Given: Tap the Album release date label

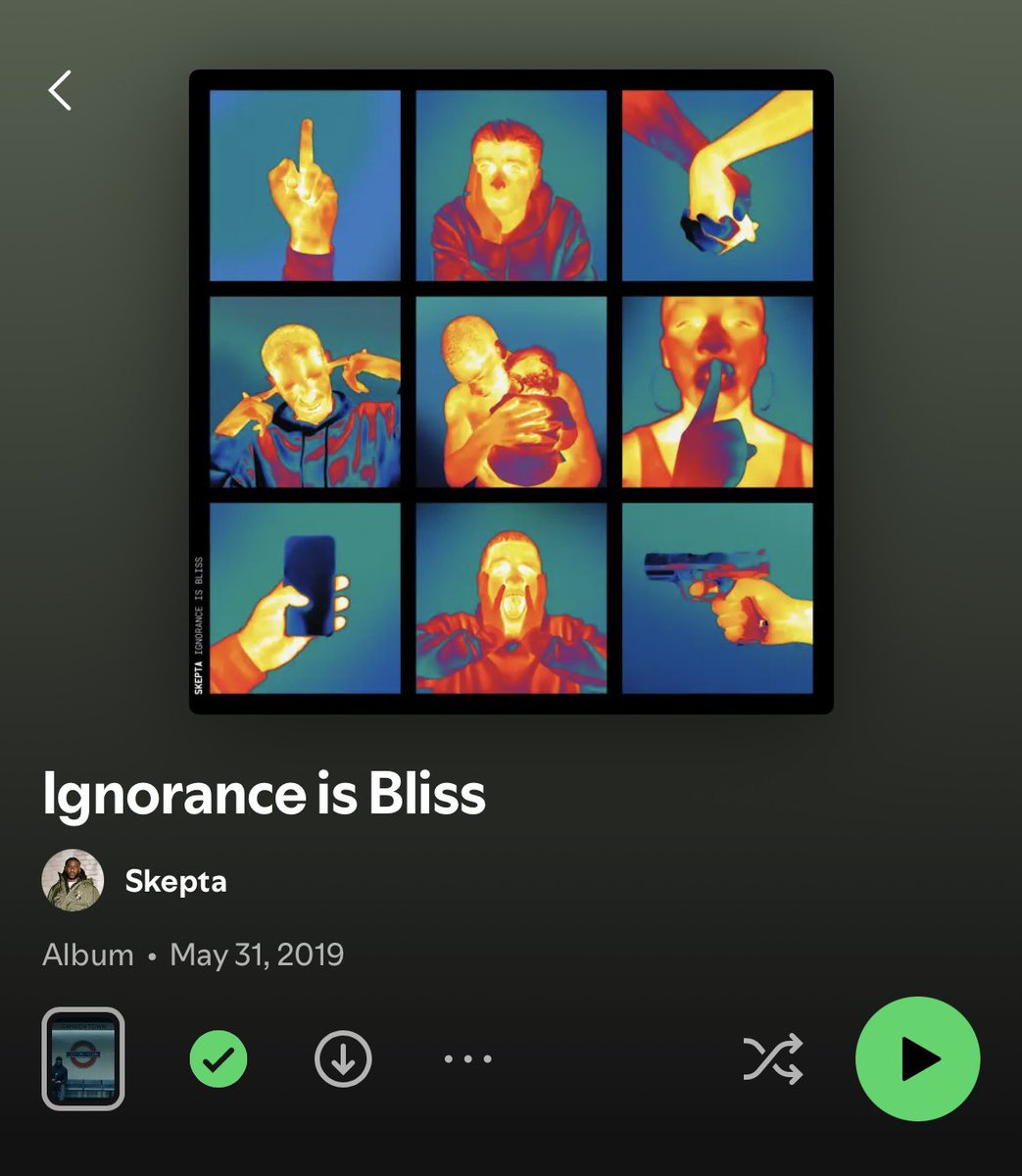Looking at the screenshot, I should point(193,953).
